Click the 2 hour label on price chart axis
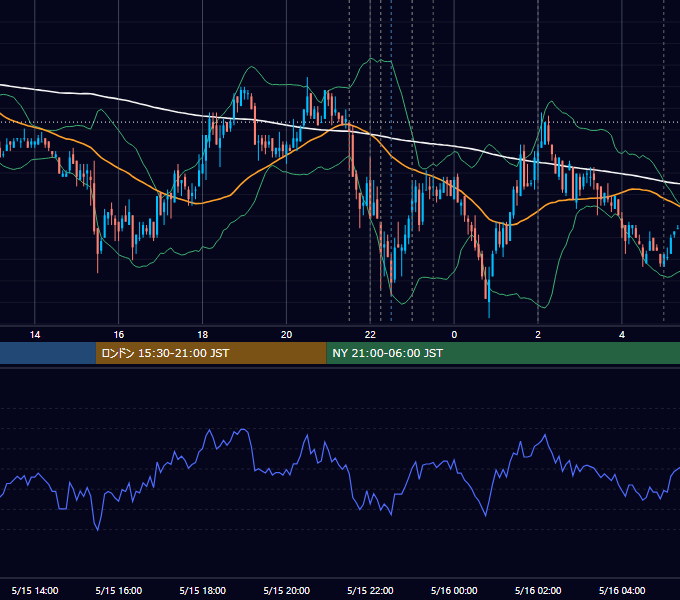 (x=538, y=335)
